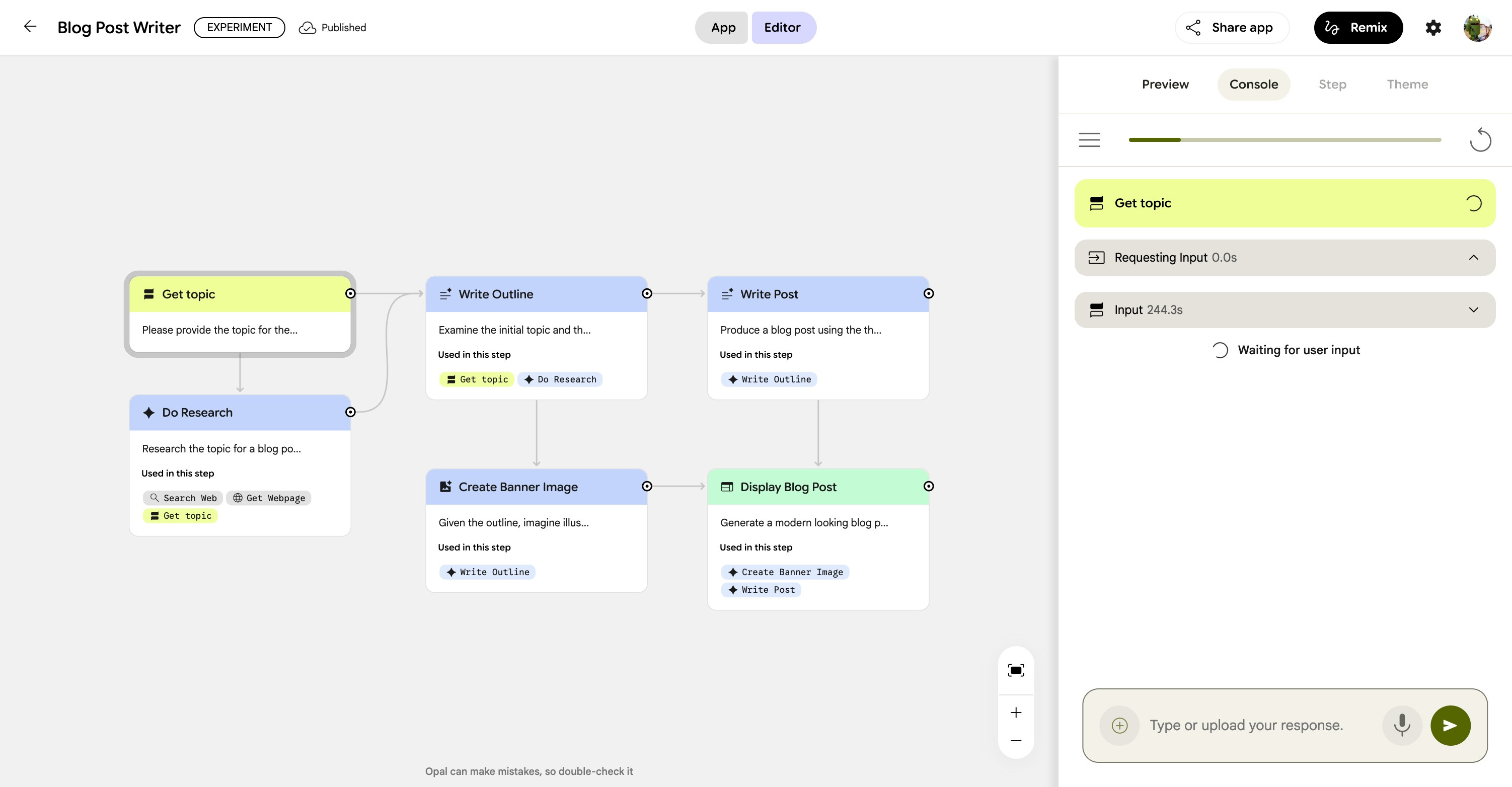
Task: Click the fit-to-screen zoom icon
Action: (1015, 670)
